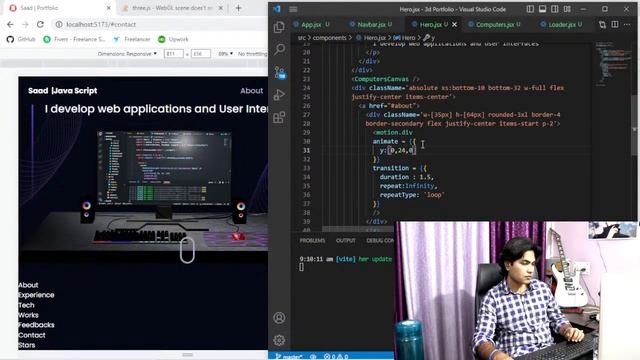Open the VS Code Search view
The height and width of the screenshot is (360, 640).
(x=279, y=49)
